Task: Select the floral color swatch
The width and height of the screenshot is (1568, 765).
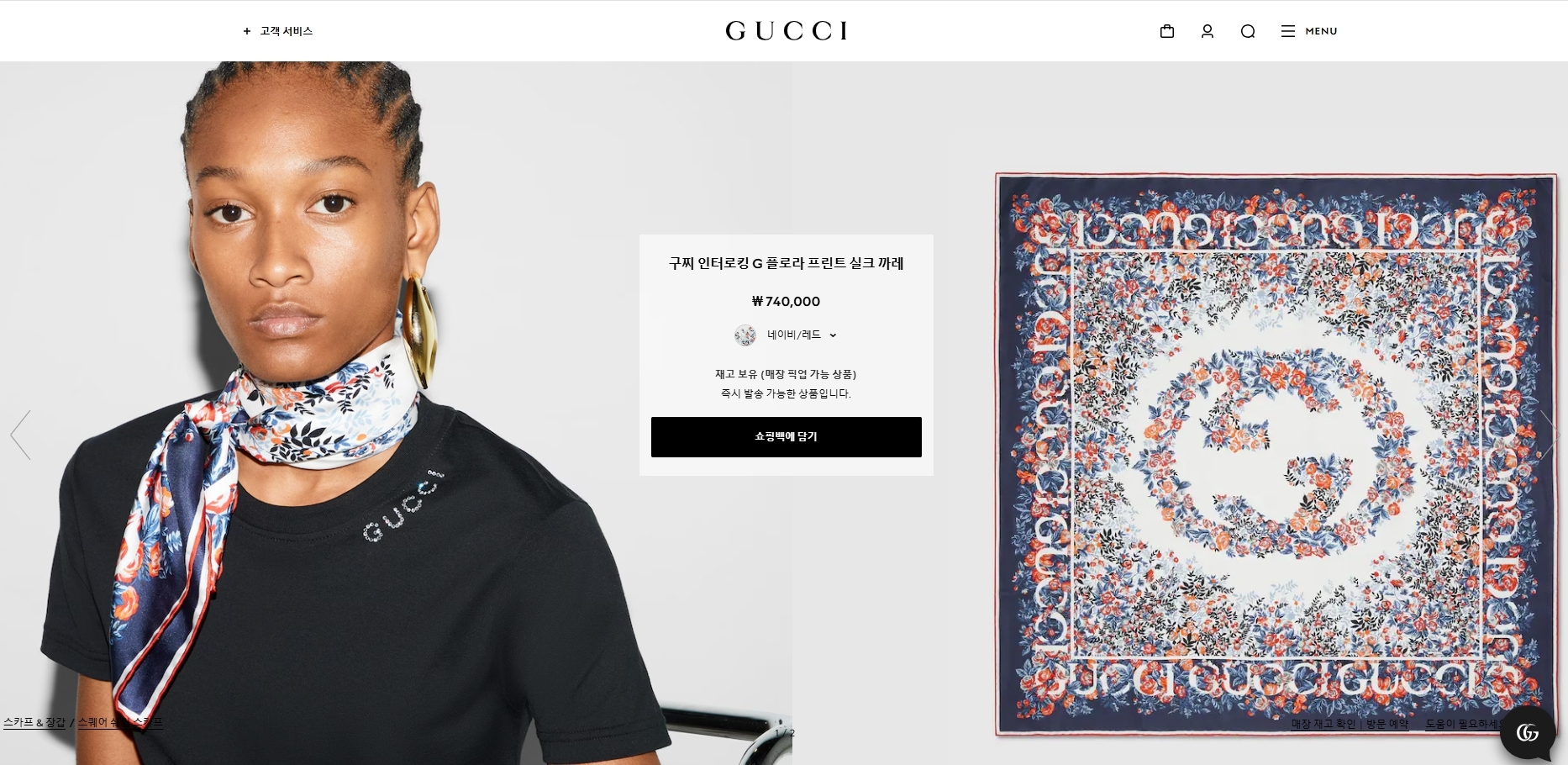Action: click(x=745, y=335)
